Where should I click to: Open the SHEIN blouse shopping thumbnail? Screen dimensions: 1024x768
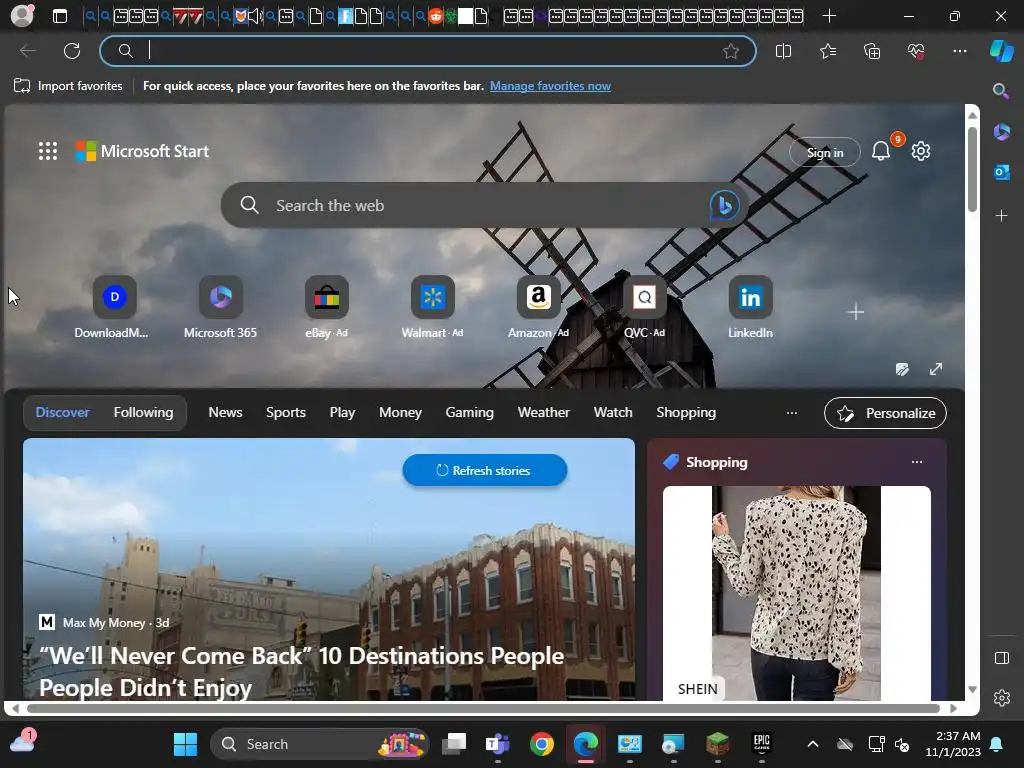[796, 593]
